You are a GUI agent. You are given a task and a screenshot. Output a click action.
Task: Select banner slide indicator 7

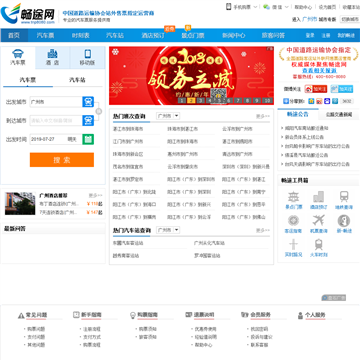click(238, 100)
